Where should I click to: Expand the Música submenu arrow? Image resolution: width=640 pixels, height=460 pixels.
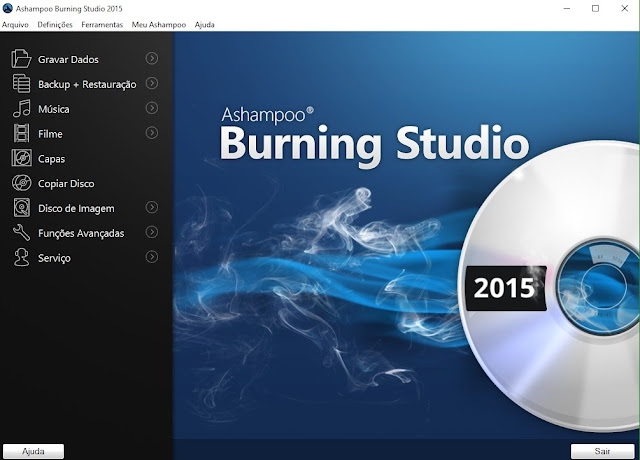coord(152,108)
